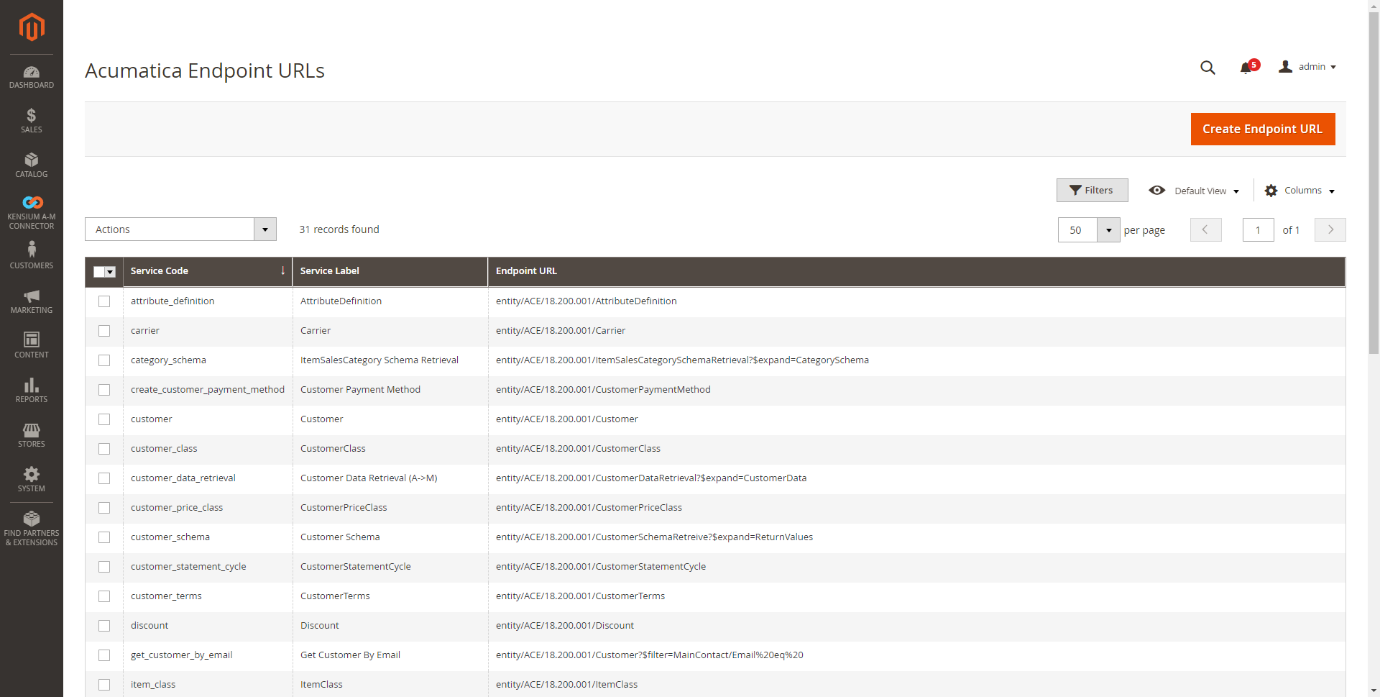
Task: Open Kensium A-M Connector menu
Action: point(31,213)
